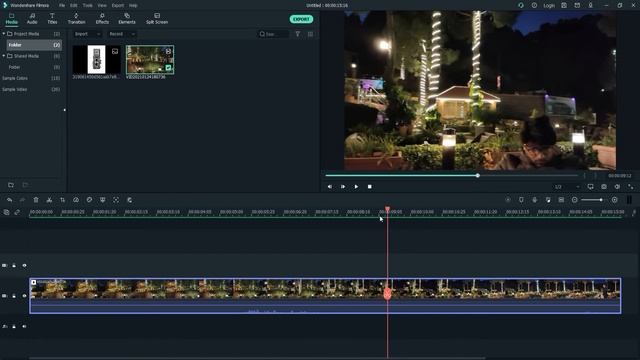Toggle the auto ripple link icon
The width and height of the screenshot is (640, 360).
(x=17, y=212)
